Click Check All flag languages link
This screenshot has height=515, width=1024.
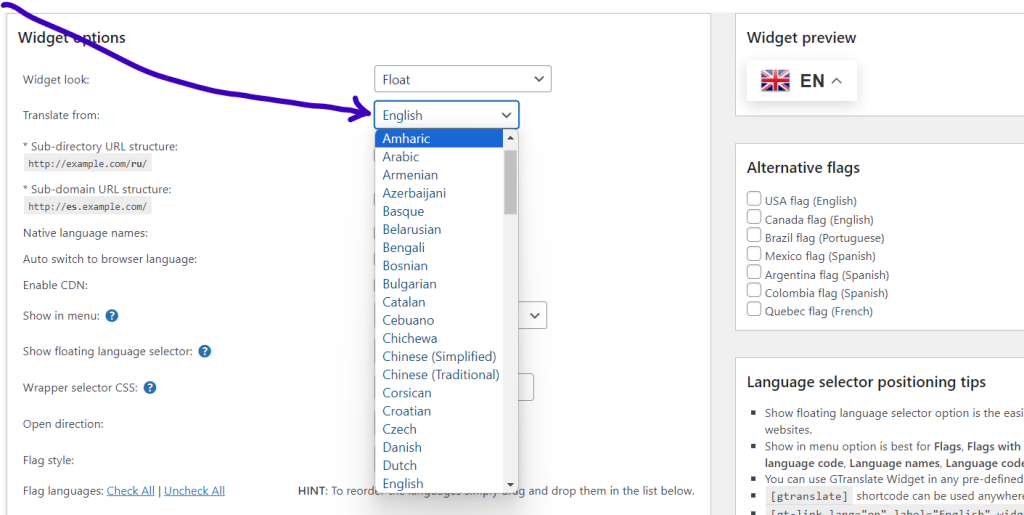[131, 491]
